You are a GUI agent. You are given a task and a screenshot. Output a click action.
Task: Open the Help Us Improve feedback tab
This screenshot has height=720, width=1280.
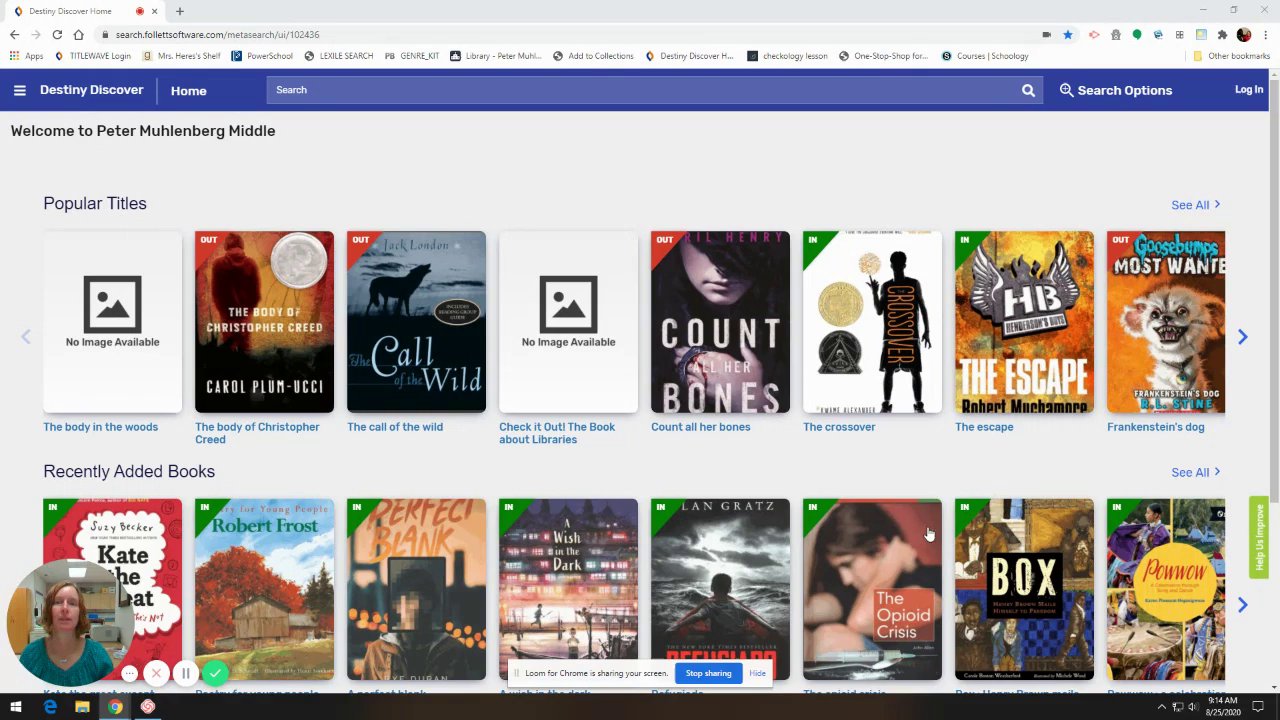(x=1259, y=538)
